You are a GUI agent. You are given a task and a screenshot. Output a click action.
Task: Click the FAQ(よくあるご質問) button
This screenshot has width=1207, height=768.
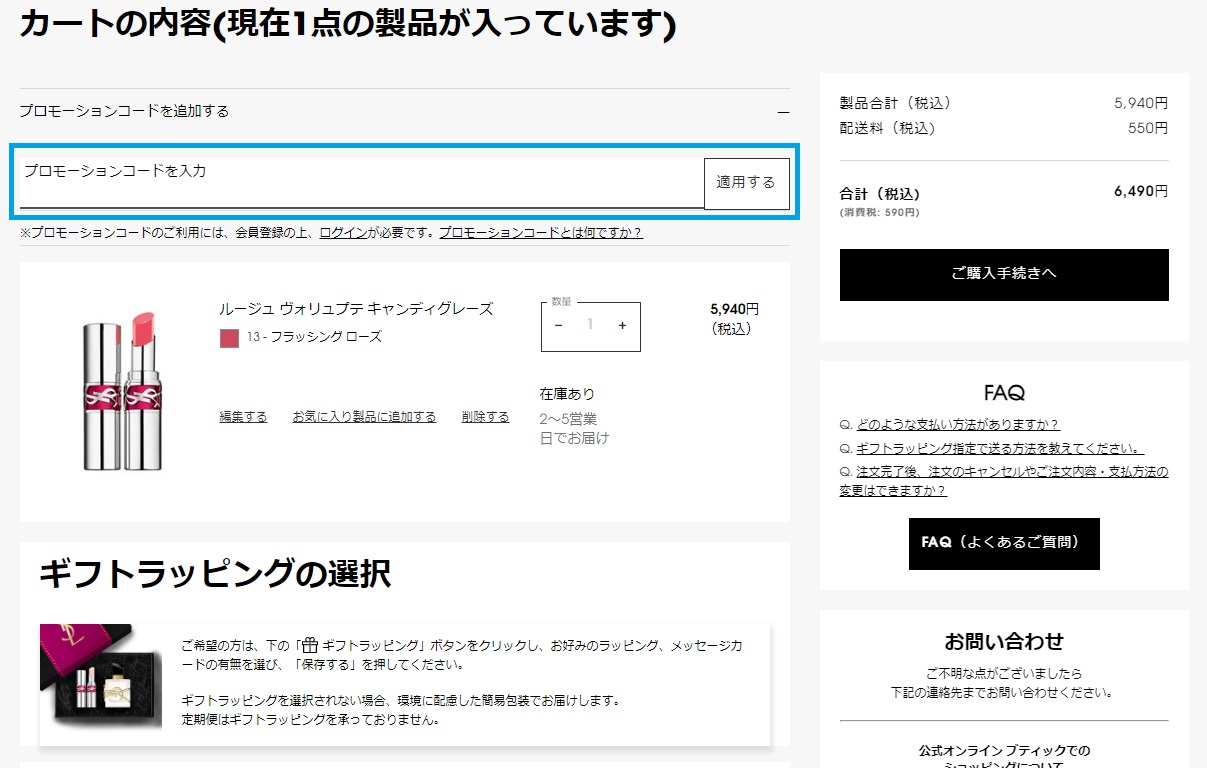coord(1003,543)
